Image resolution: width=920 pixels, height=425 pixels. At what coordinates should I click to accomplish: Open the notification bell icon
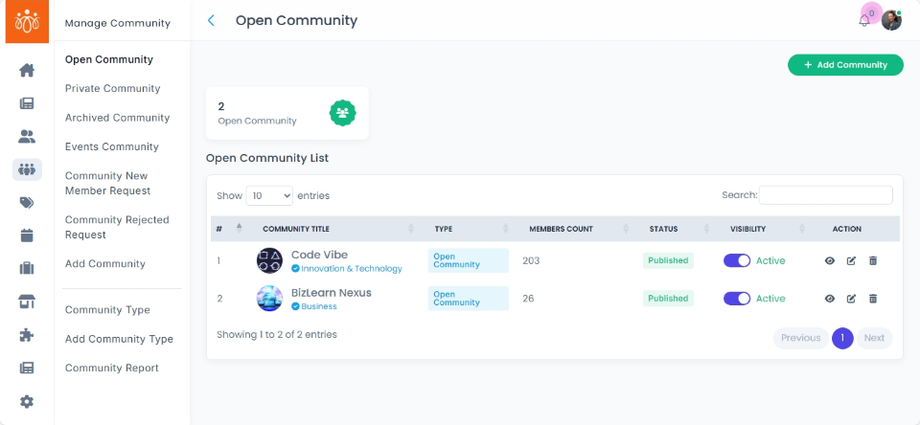click(x=865, y=20)
